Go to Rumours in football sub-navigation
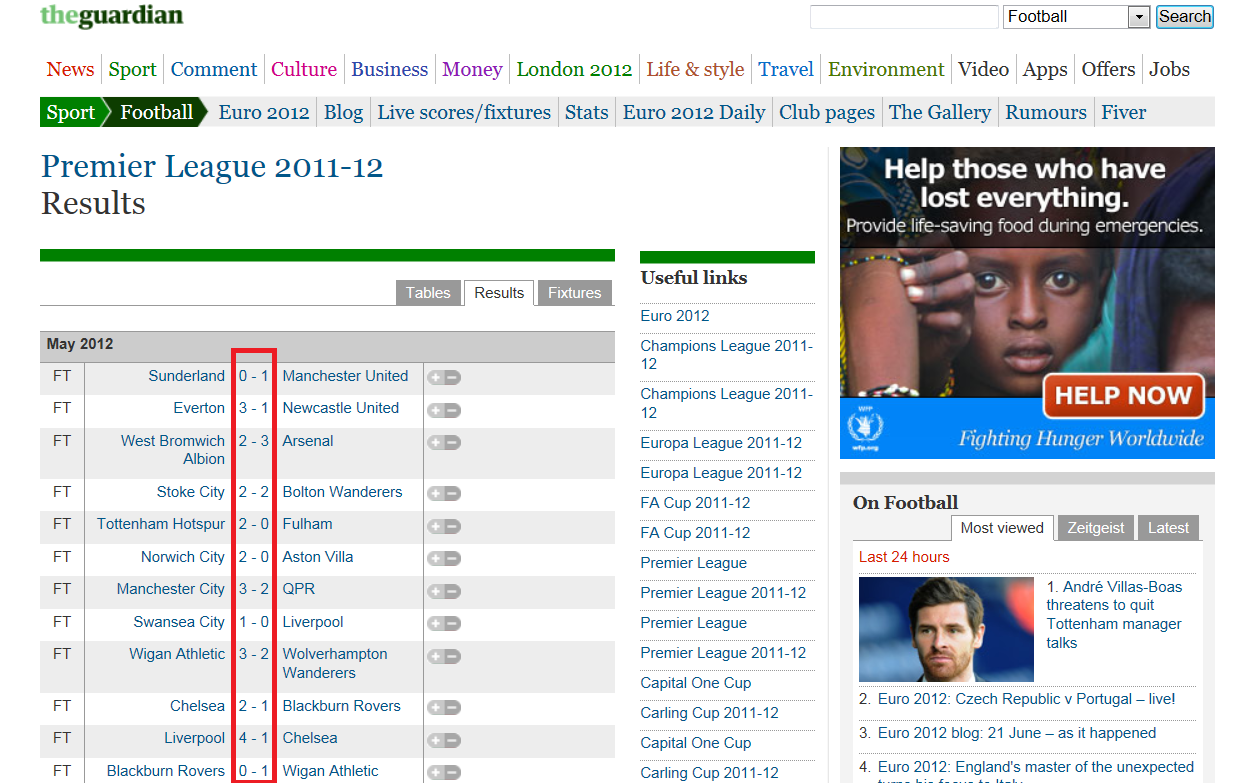Screen dimensions: 1247x783 [1046, 112]
